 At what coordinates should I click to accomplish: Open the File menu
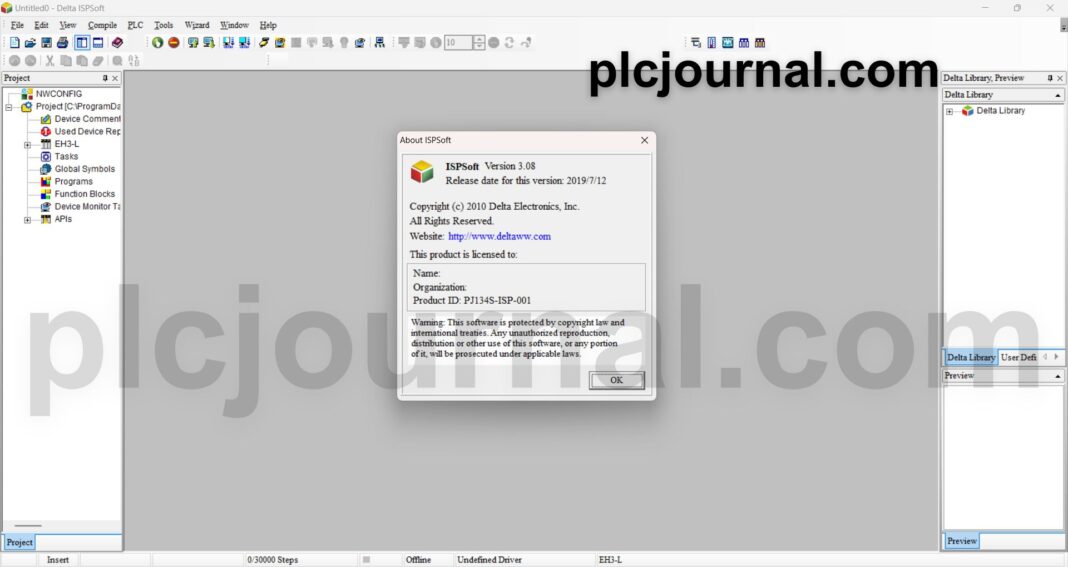tap(17, 25)
